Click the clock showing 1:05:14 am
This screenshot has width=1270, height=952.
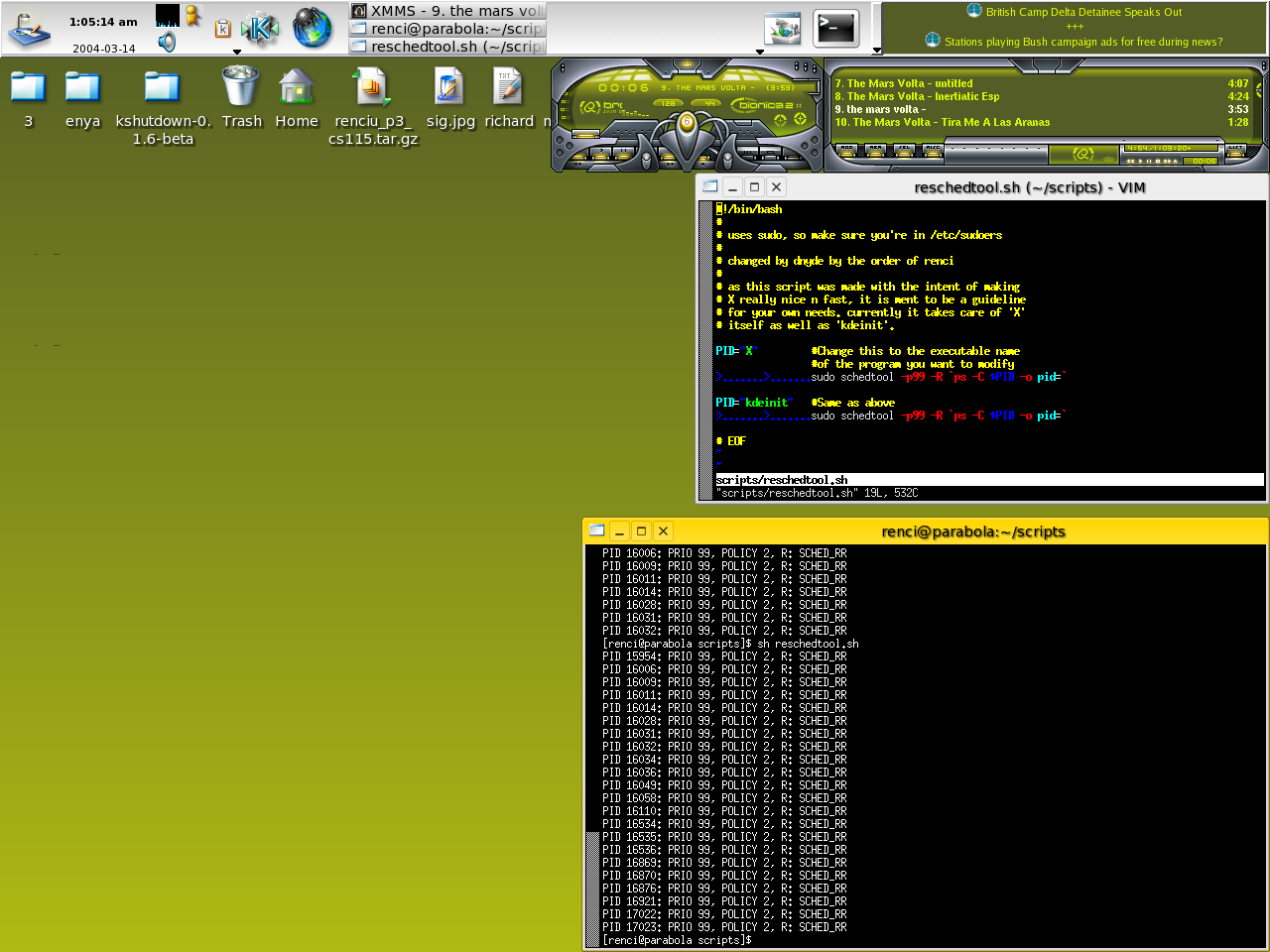[x=103, y=22]
